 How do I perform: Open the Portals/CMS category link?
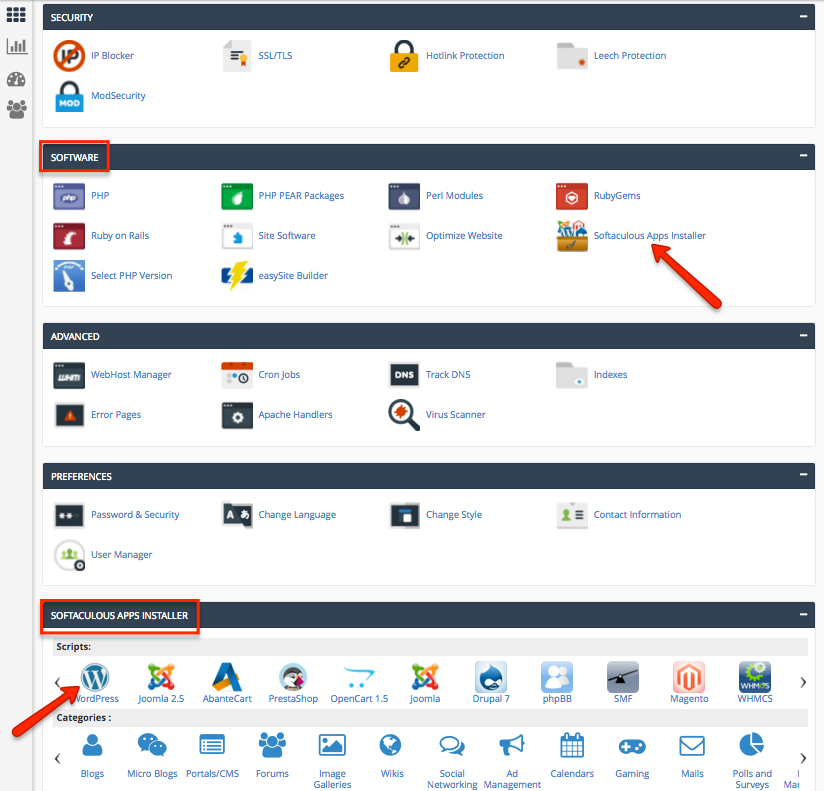[212, 774]
